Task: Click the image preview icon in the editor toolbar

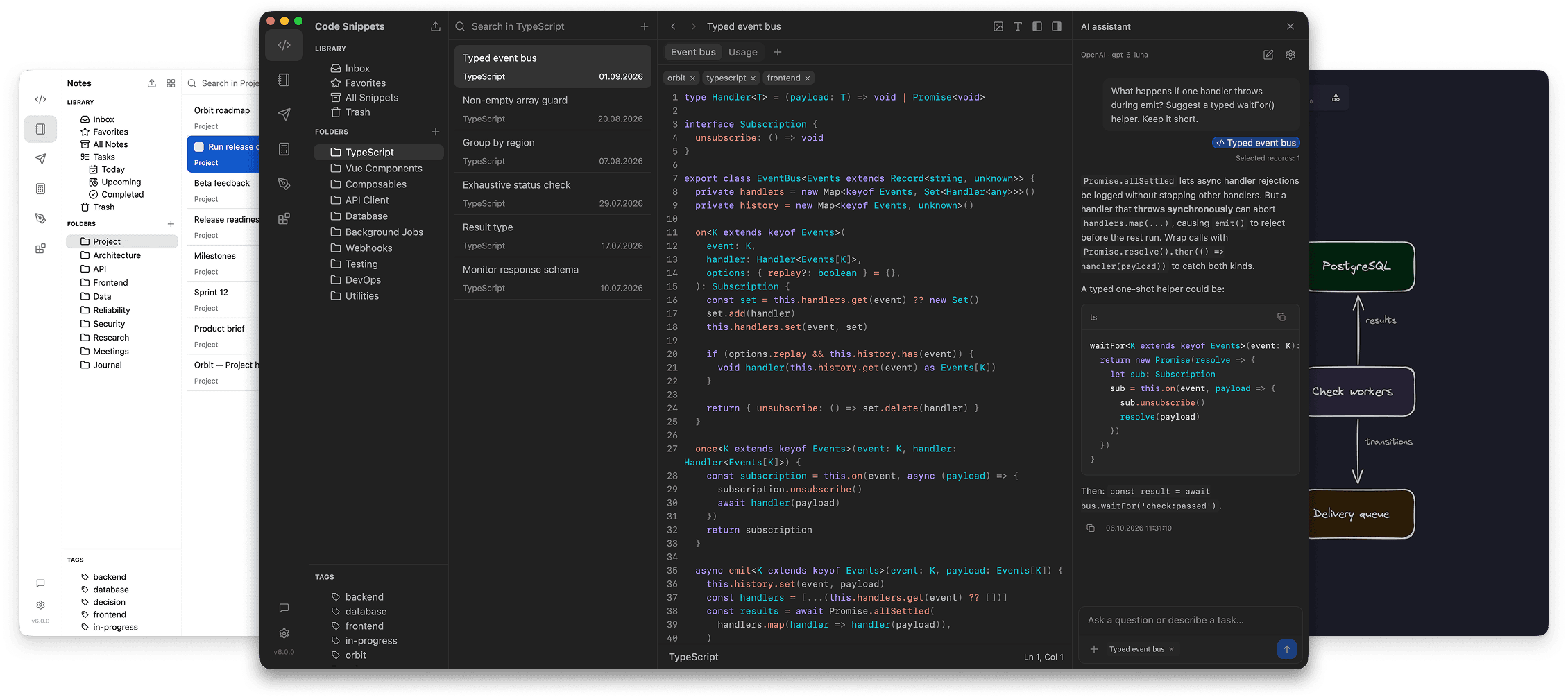Action: tap(998, 26)
